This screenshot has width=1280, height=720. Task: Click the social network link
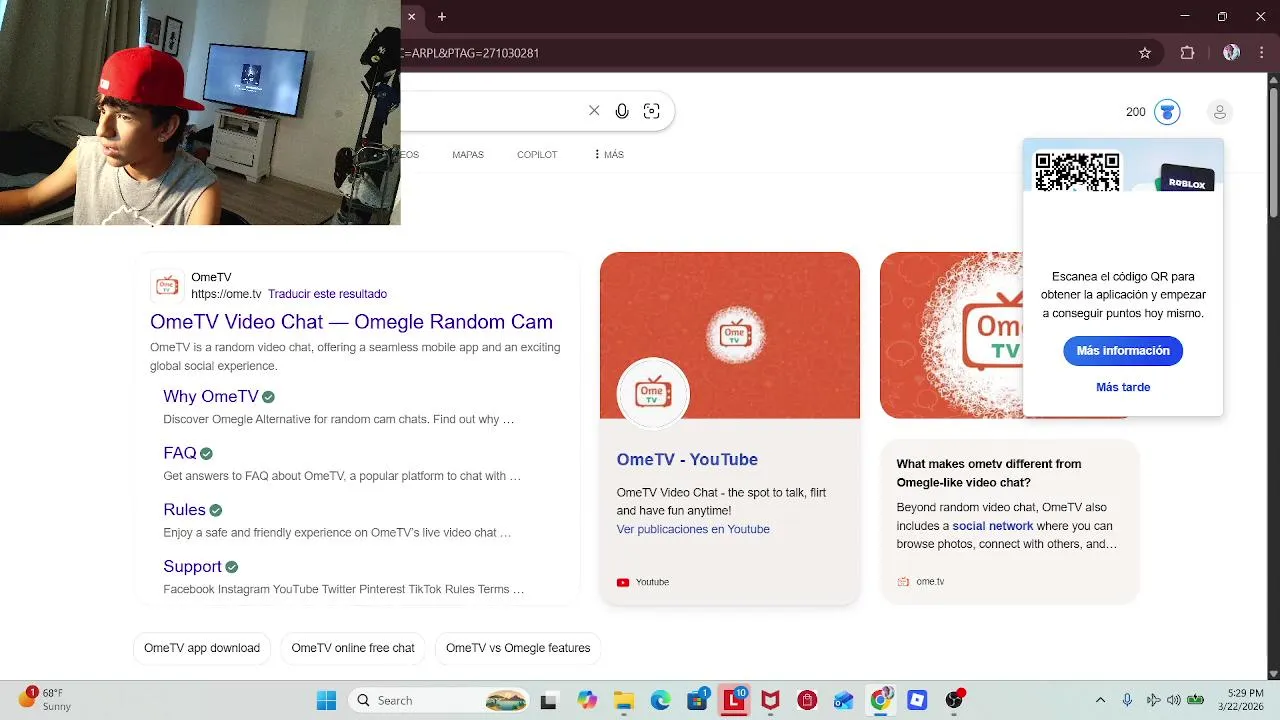tap(992, 526)
